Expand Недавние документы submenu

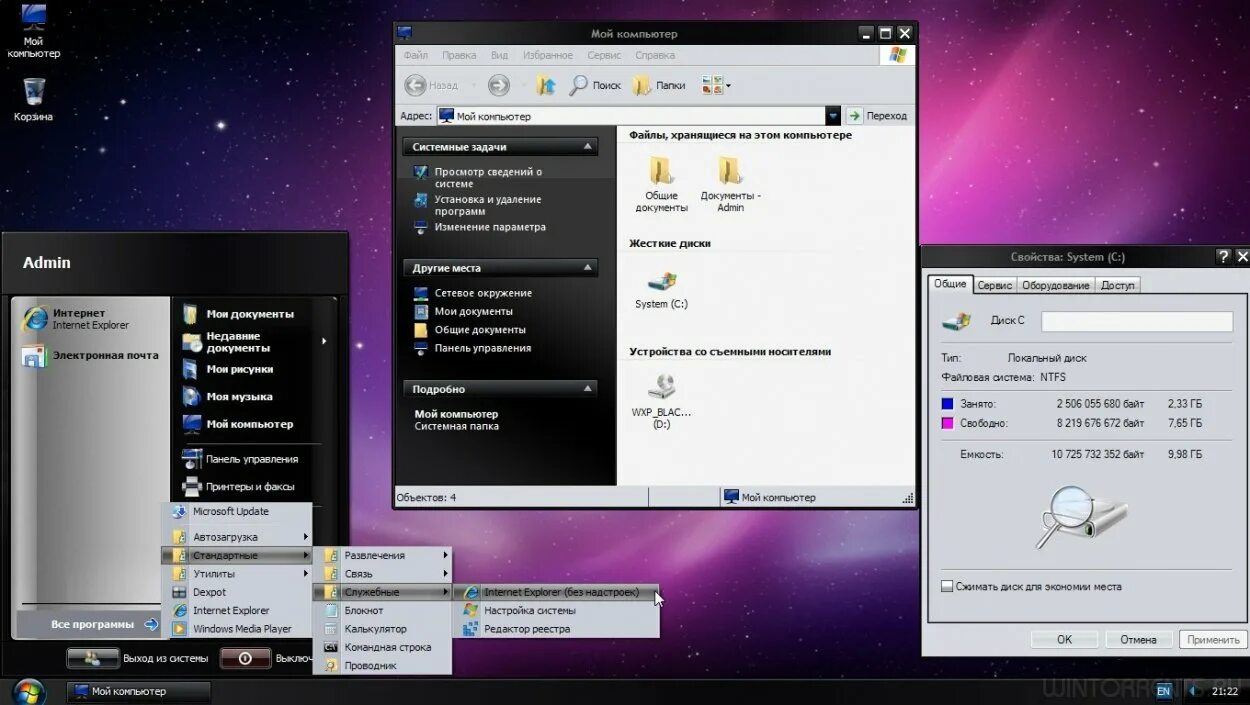(323, 342)
